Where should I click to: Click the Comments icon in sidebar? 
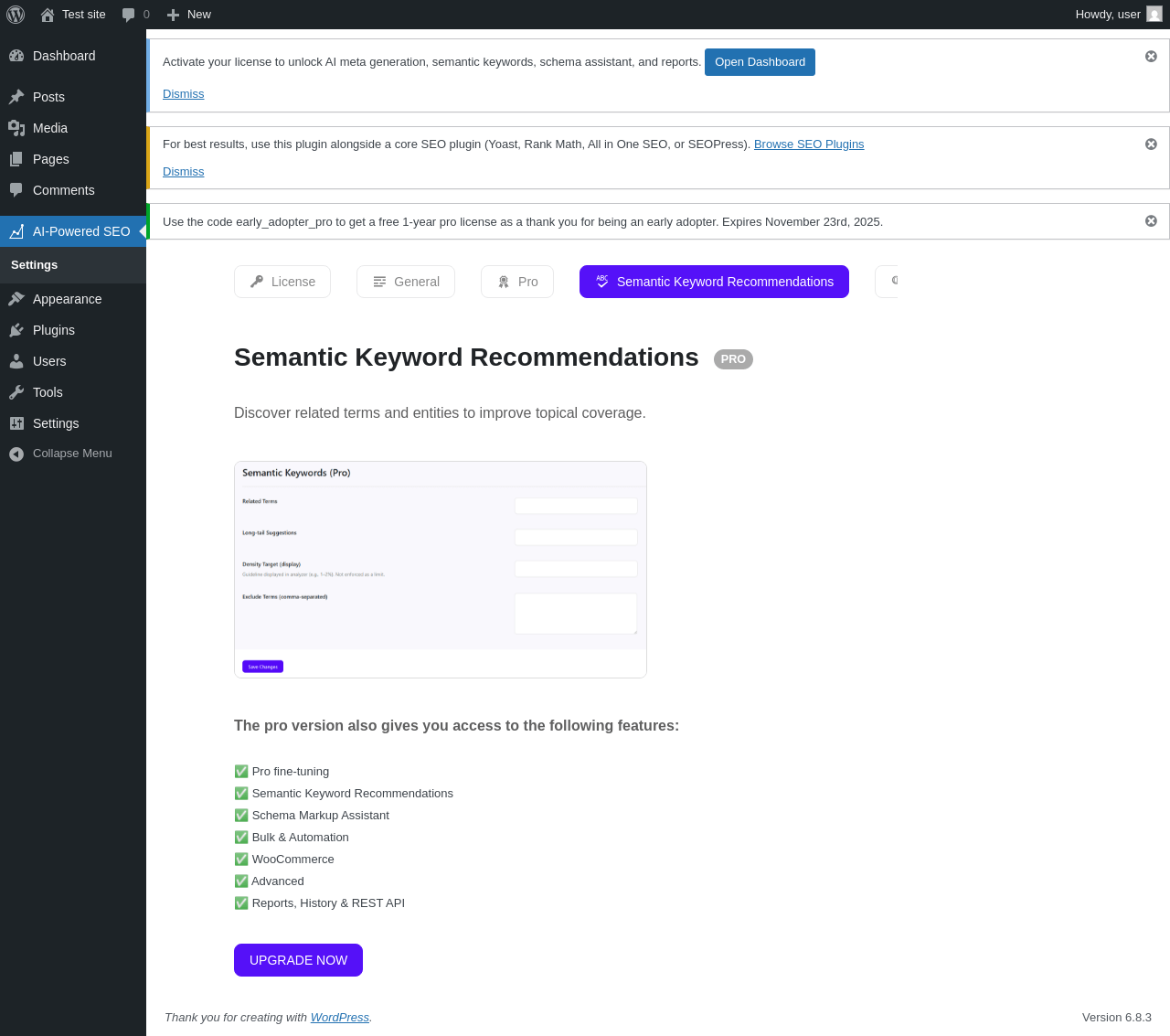coord(16,190)
